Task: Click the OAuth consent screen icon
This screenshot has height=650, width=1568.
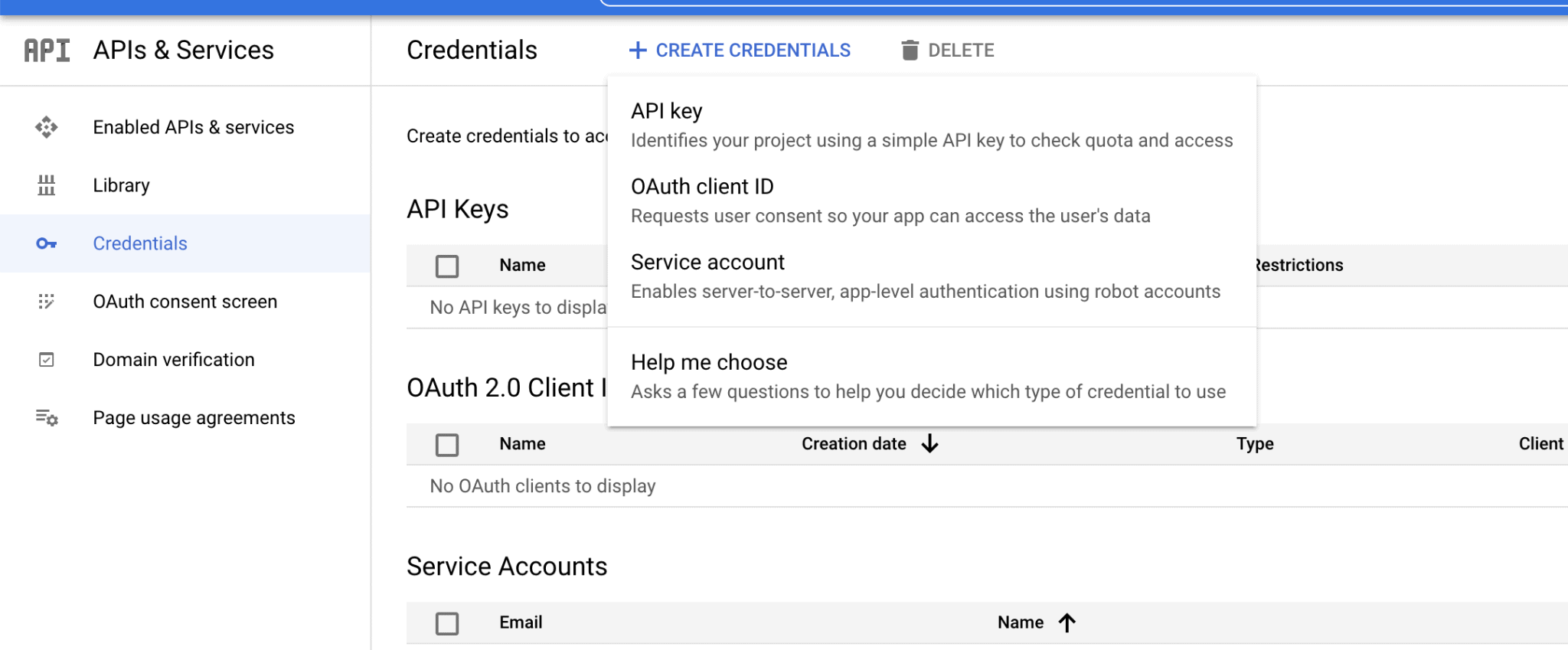Action: coord(47,302)
